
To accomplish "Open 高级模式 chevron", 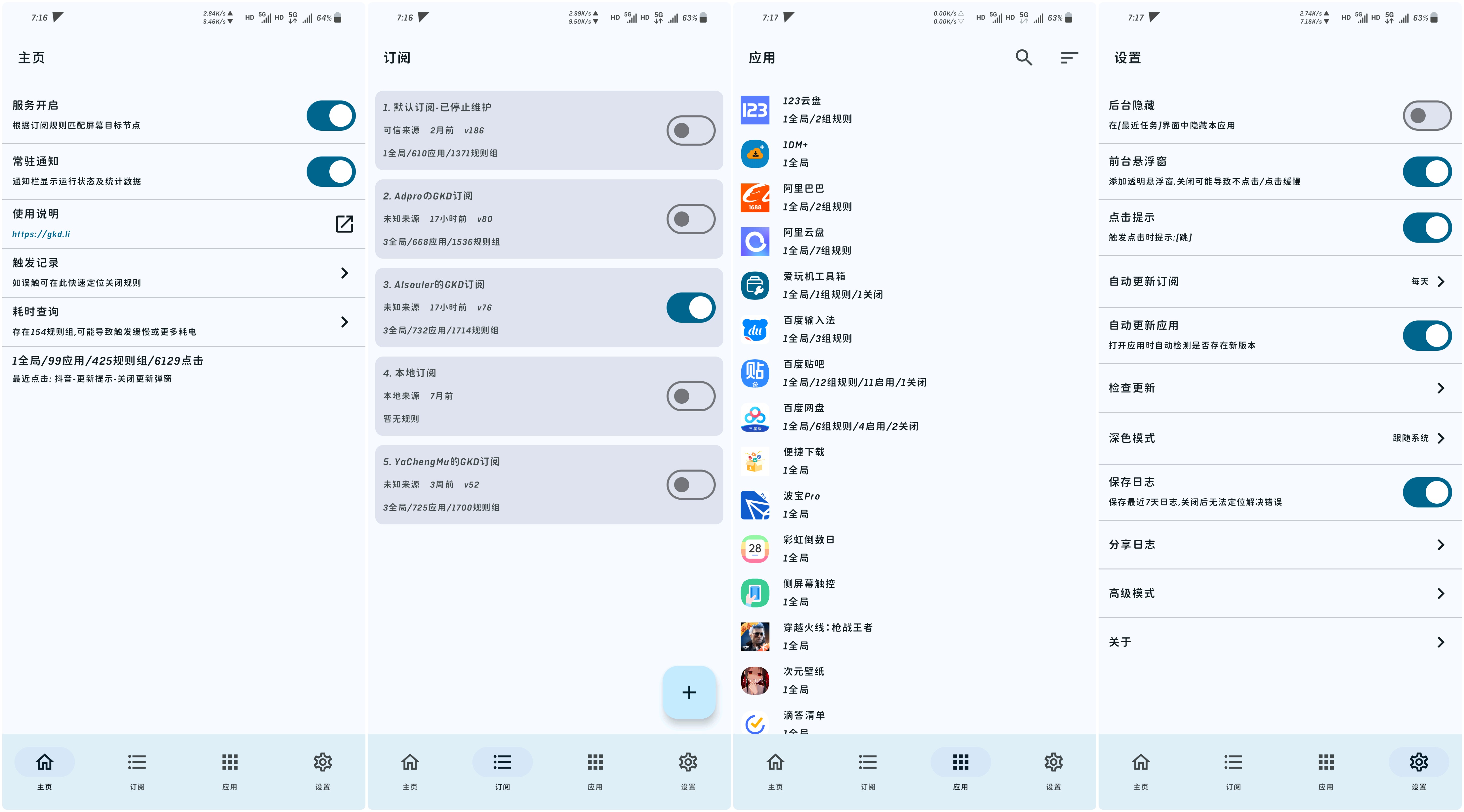I will pos(1441,593).
